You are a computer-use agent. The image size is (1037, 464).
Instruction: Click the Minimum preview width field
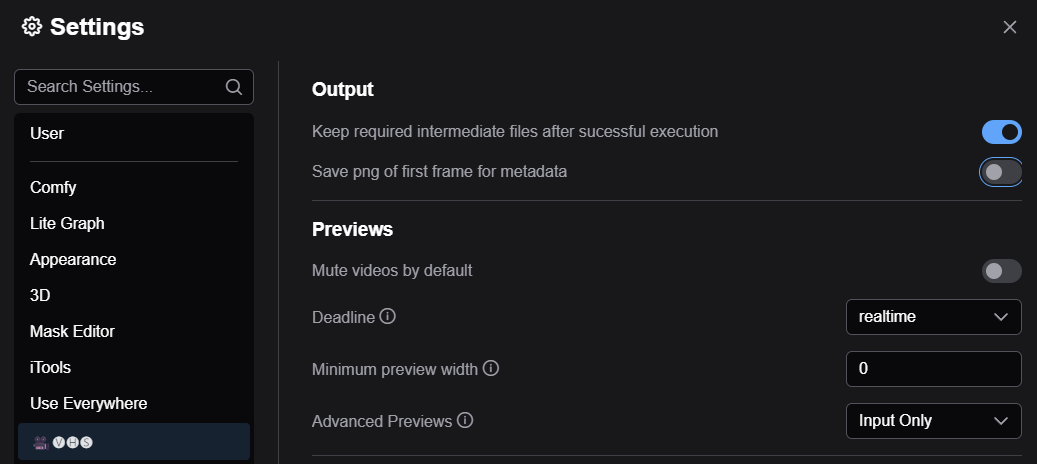tap(933, 369)
